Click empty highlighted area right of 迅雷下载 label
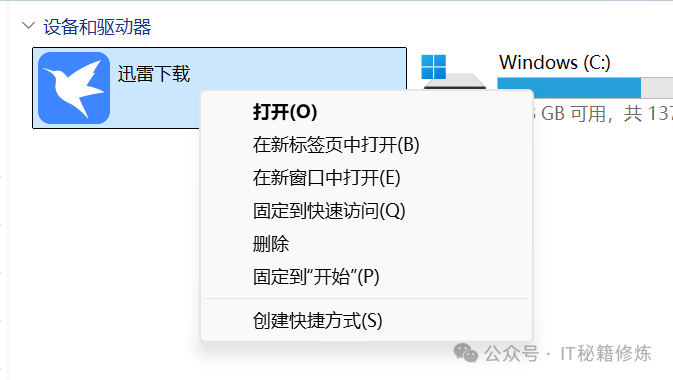The width and height of the screenshot is (673, 380). (298, 69)
